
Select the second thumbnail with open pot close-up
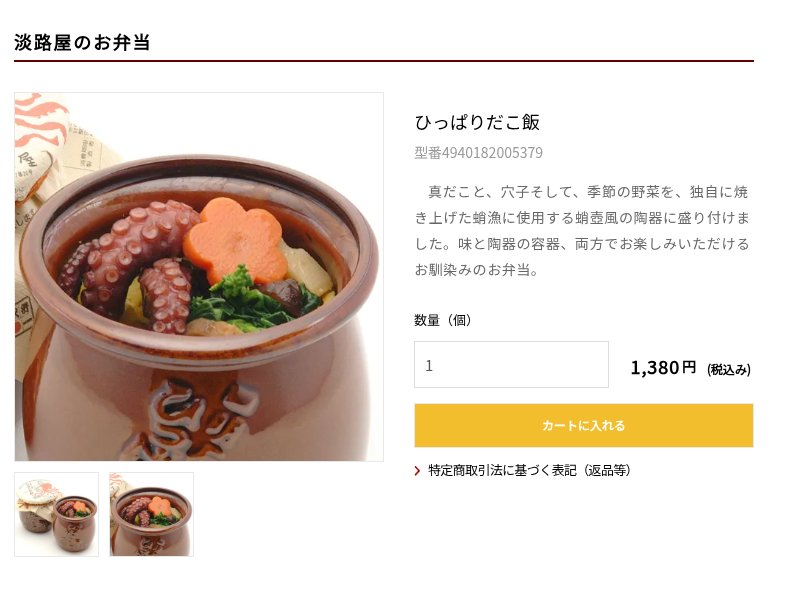(x=151, y=514)
